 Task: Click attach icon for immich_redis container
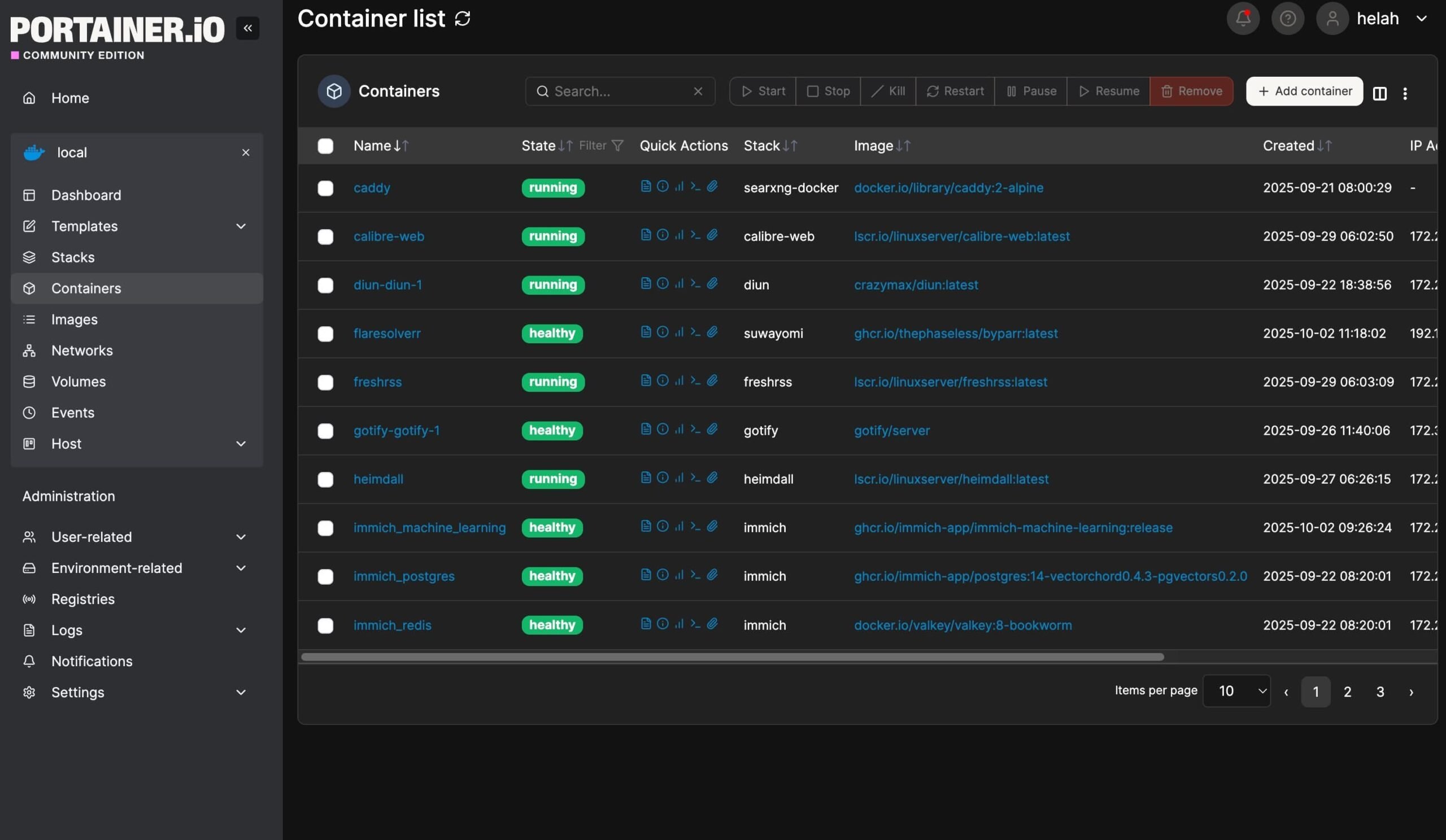coord(712,624)
